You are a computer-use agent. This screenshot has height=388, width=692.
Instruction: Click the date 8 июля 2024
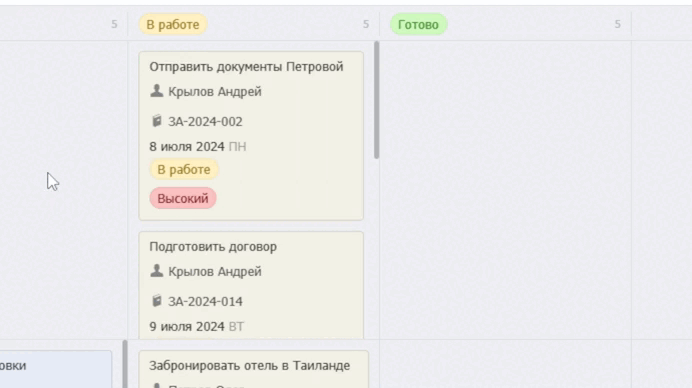pyautogui.click(x=187, y=147)
